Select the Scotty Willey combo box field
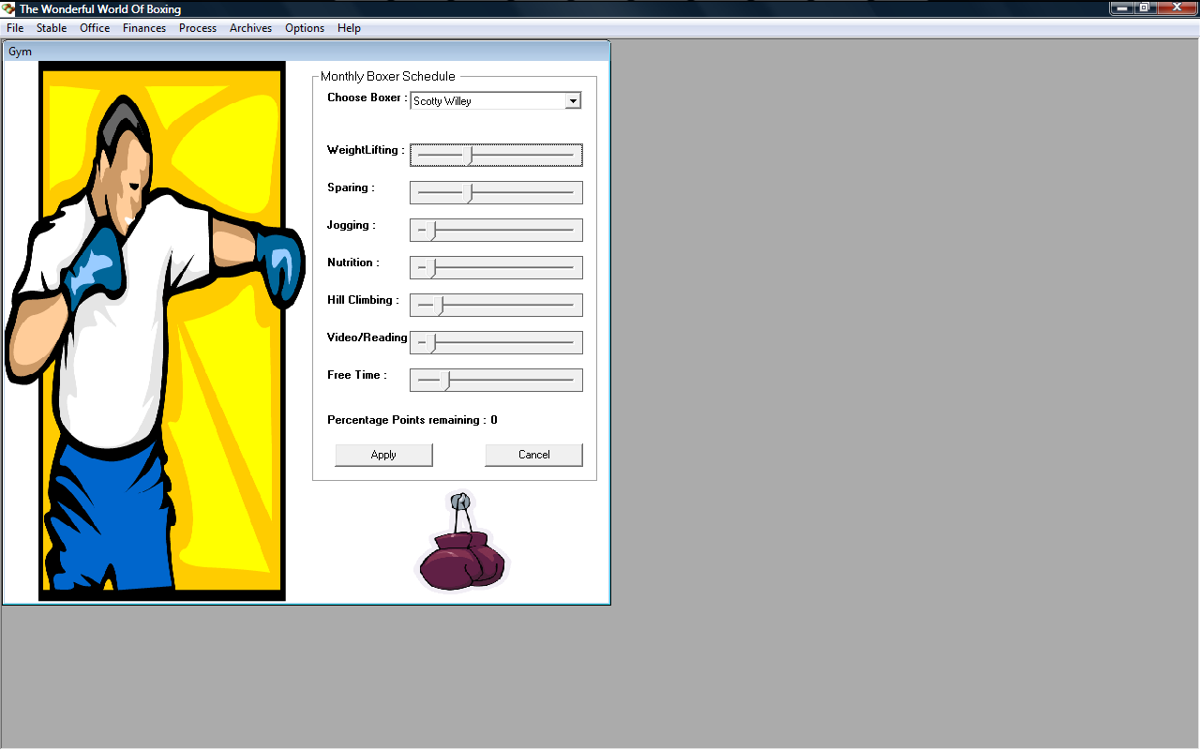The width and height of the screenshot is (1200, 750). point(487,101)
